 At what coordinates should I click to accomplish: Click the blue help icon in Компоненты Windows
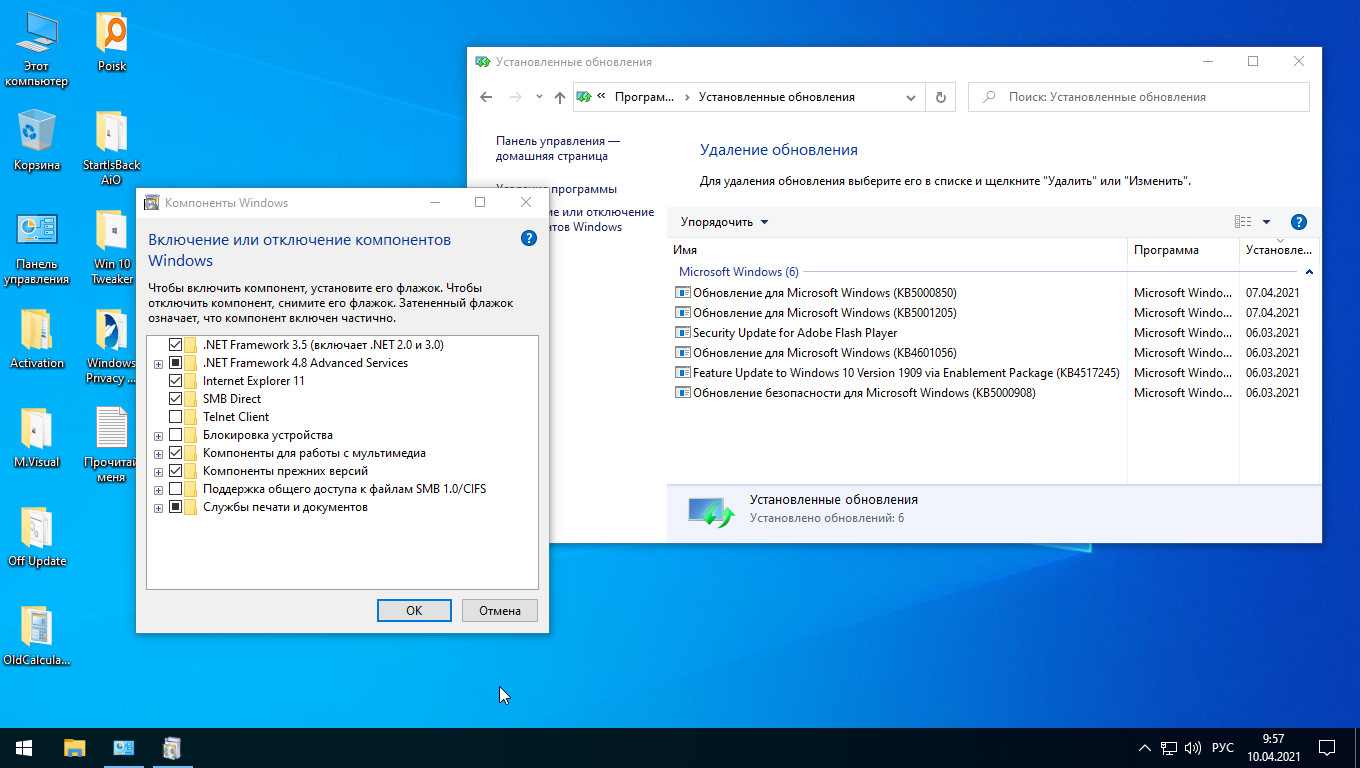pos(529,238)
